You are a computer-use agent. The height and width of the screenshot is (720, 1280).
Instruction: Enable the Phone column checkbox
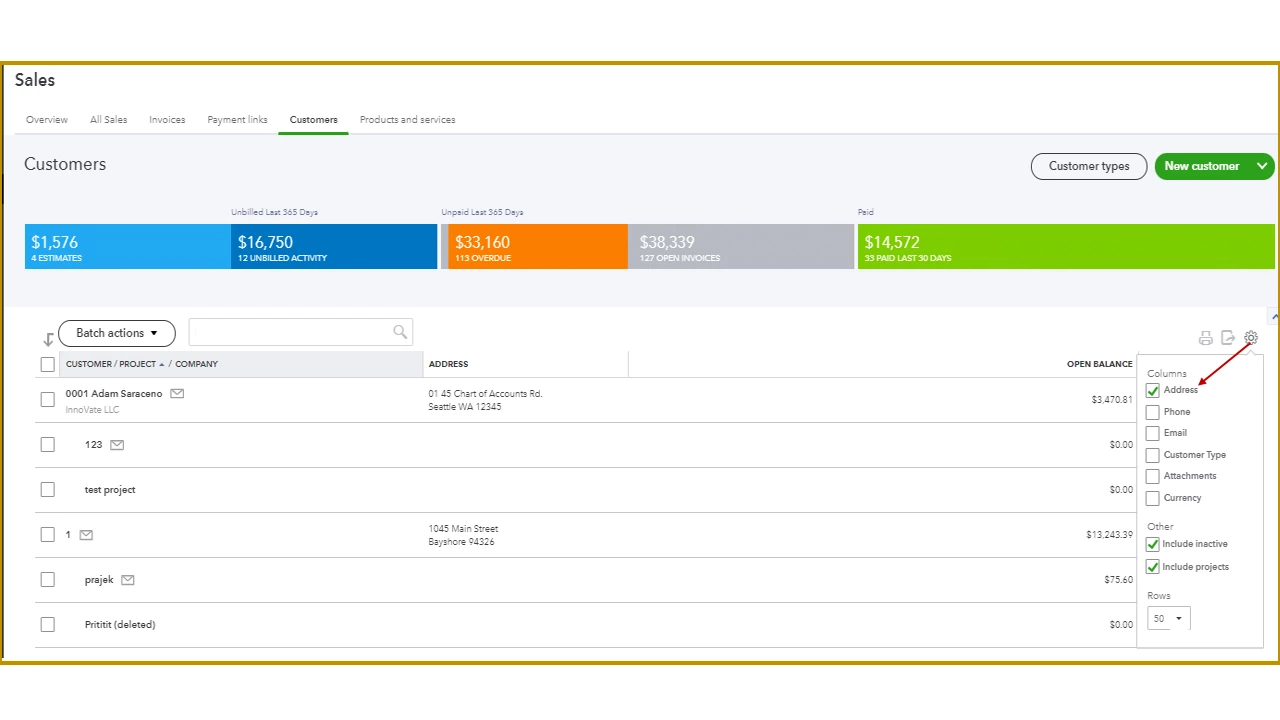1153,412
